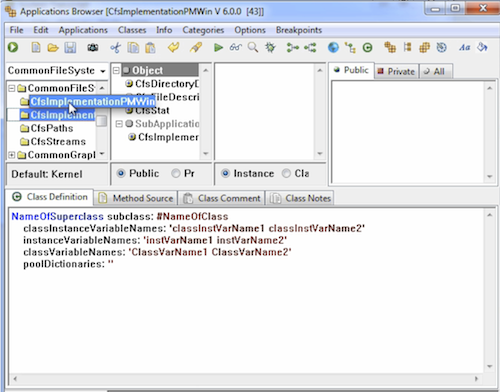The height and width of the screenshot is (392, 500).
Task: Click the blue globe toolbar icon
Action: click(333, 48)
